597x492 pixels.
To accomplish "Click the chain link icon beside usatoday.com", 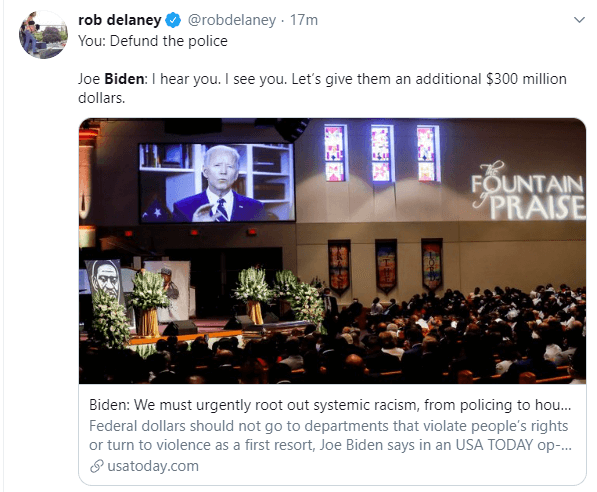I will click(x=97, y=466).
